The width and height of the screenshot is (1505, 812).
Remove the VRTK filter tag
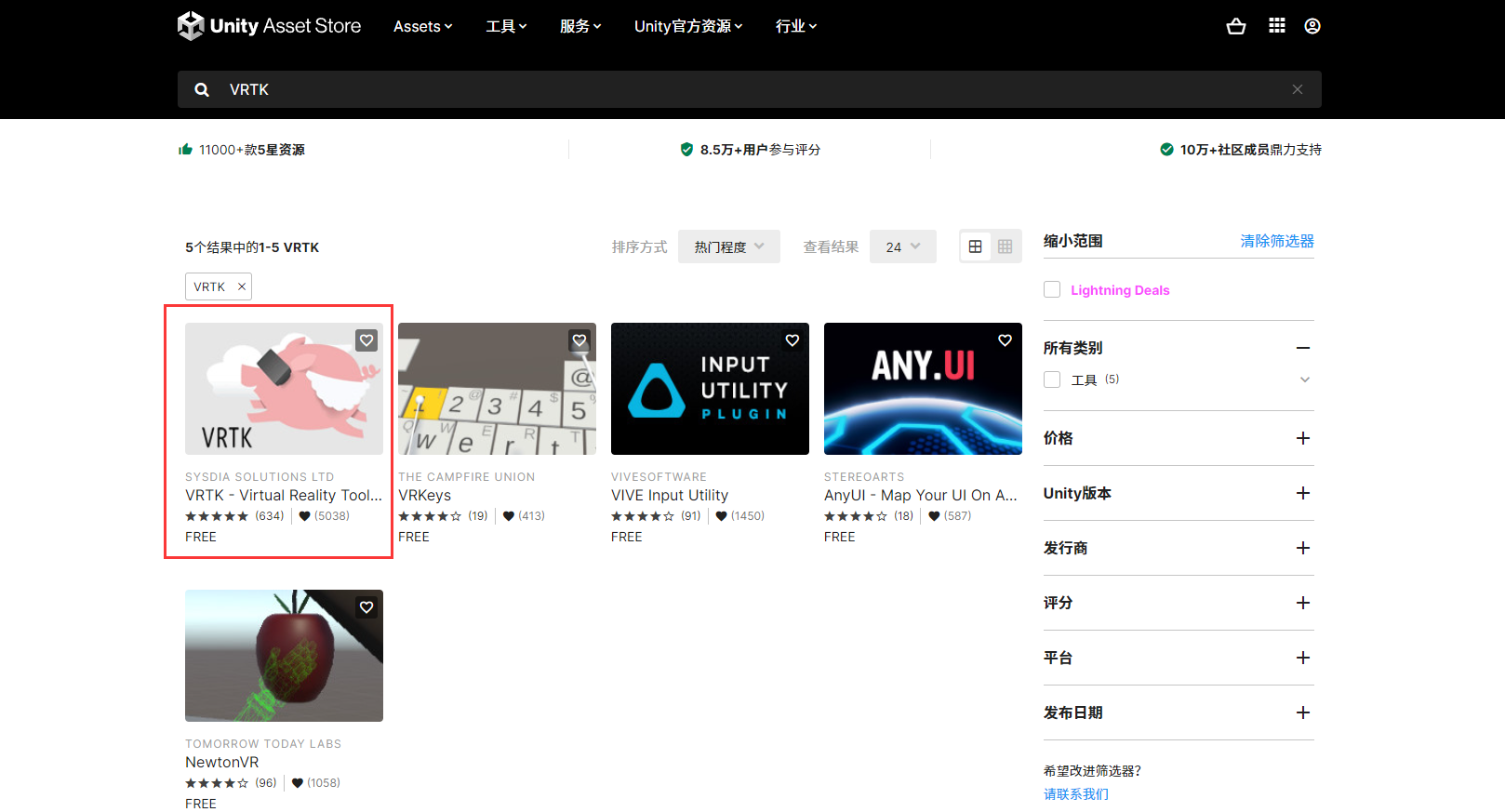click(242, 286)
